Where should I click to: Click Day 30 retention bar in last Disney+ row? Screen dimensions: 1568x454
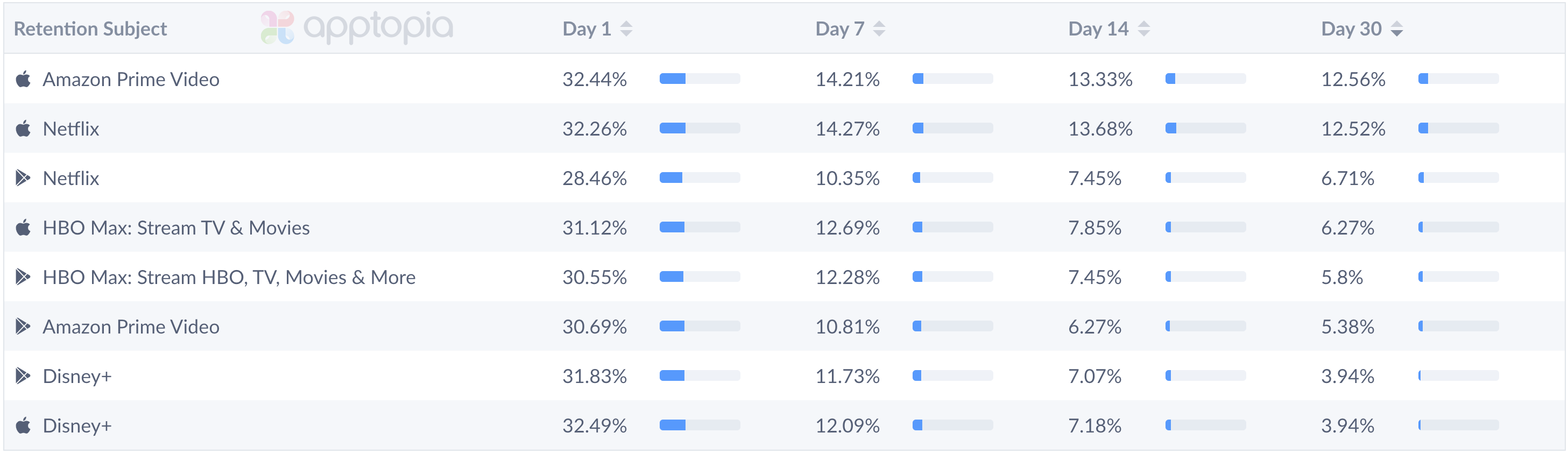pyautogui.click(x=1458, y=425)
